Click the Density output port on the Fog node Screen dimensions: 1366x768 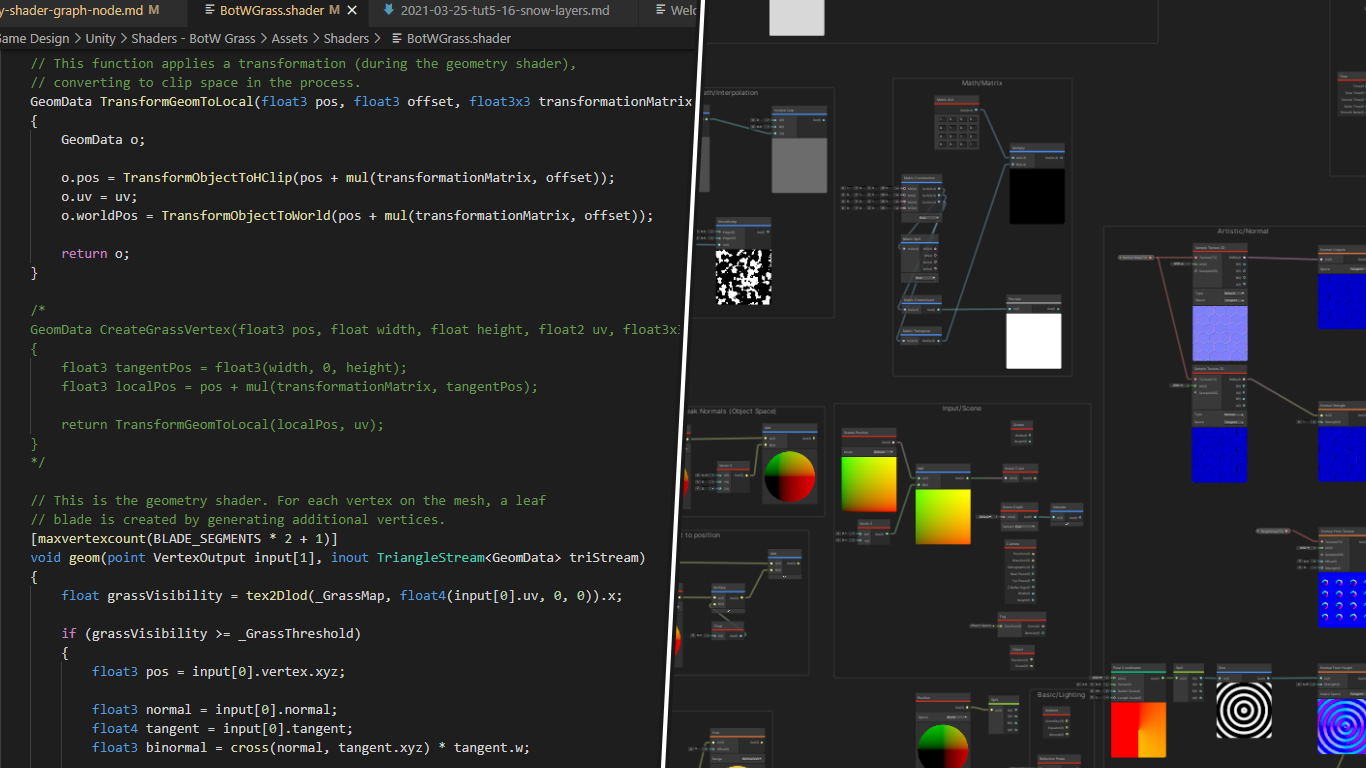(x=1042, y=632)
